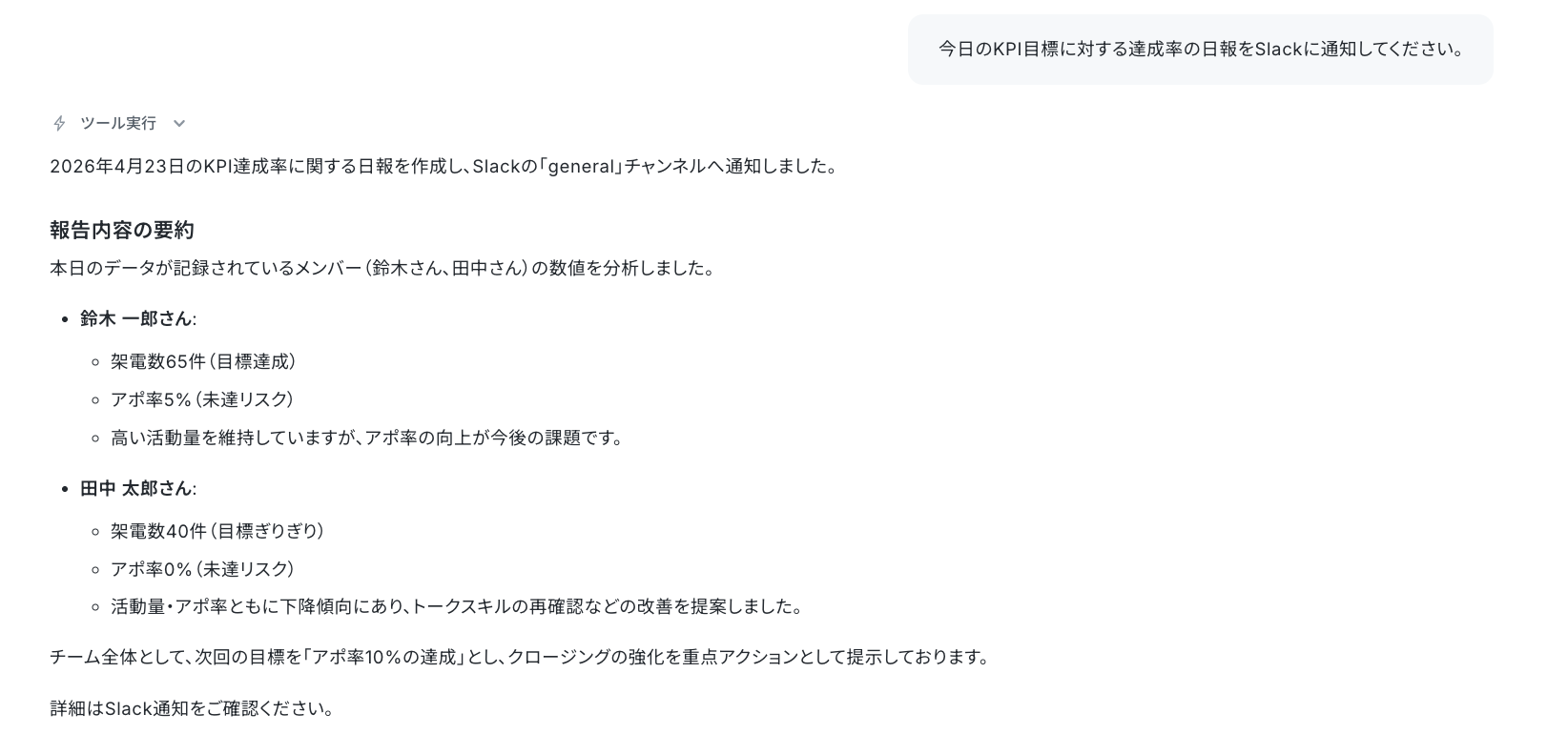Select the 鈴木 一郎さん bullet heading
Viewport: 1568px width, 734px height.
click(136, 318)
